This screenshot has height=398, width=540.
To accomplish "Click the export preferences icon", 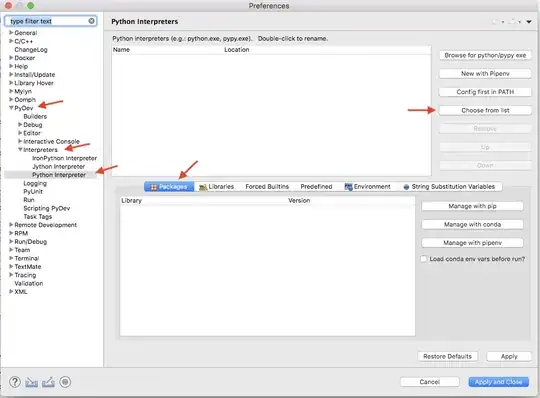I will coord(48,382).
